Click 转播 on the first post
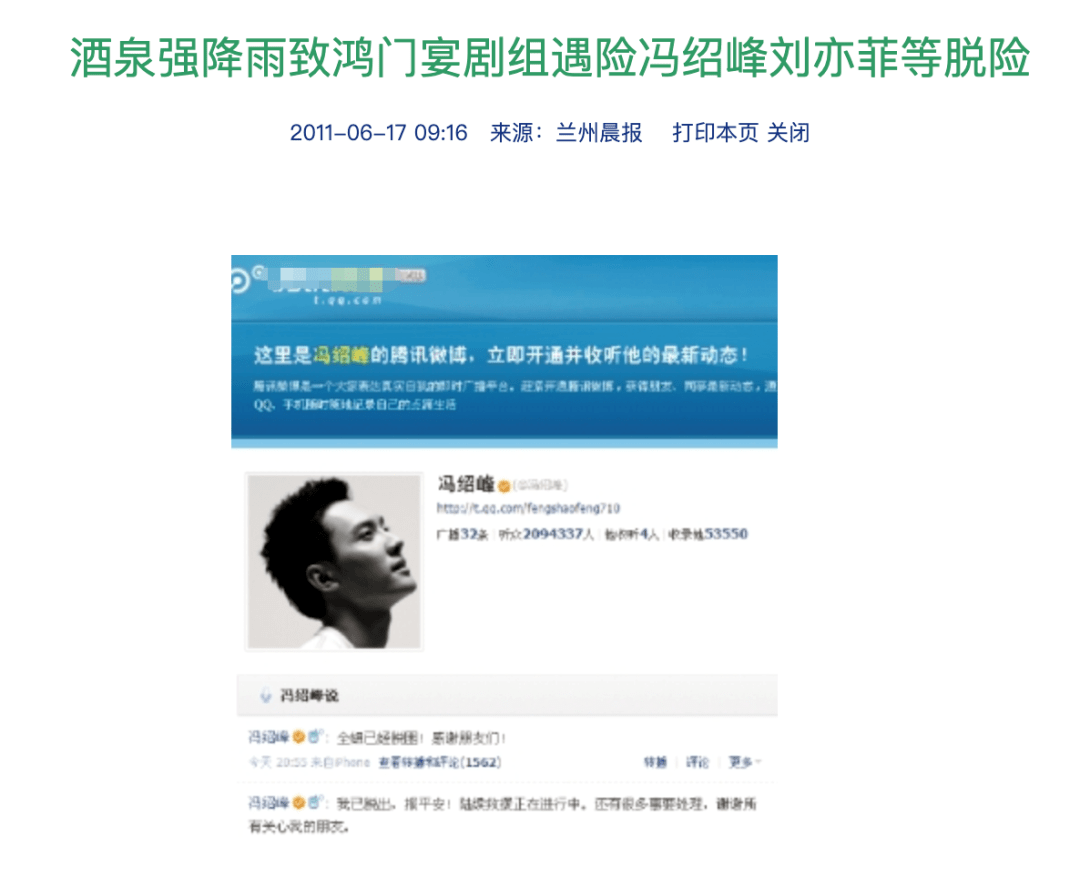The image size is (1080, 878). [655, 762]
